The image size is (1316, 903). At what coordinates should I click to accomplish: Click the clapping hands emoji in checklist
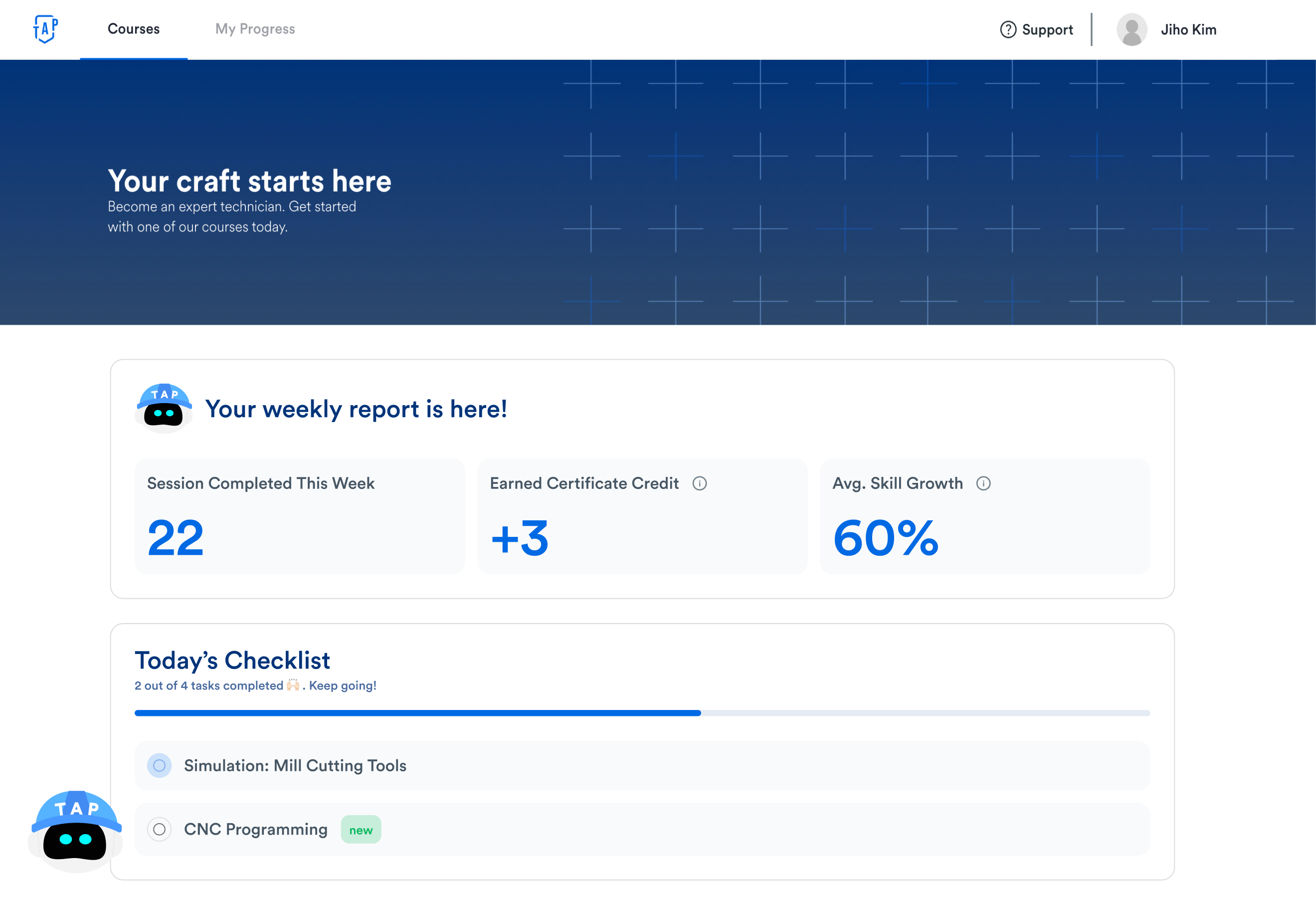[293, 685]
